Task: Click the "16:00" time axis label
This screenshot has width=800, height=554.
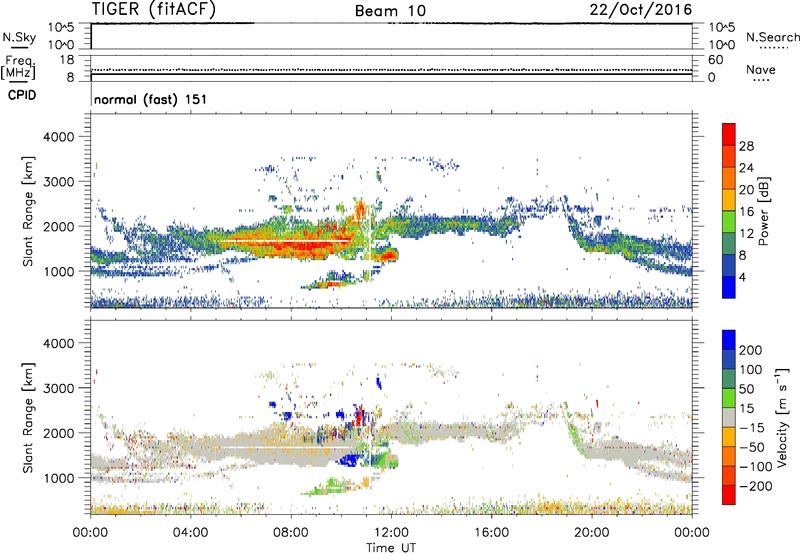Action: [x=491, y=533]
